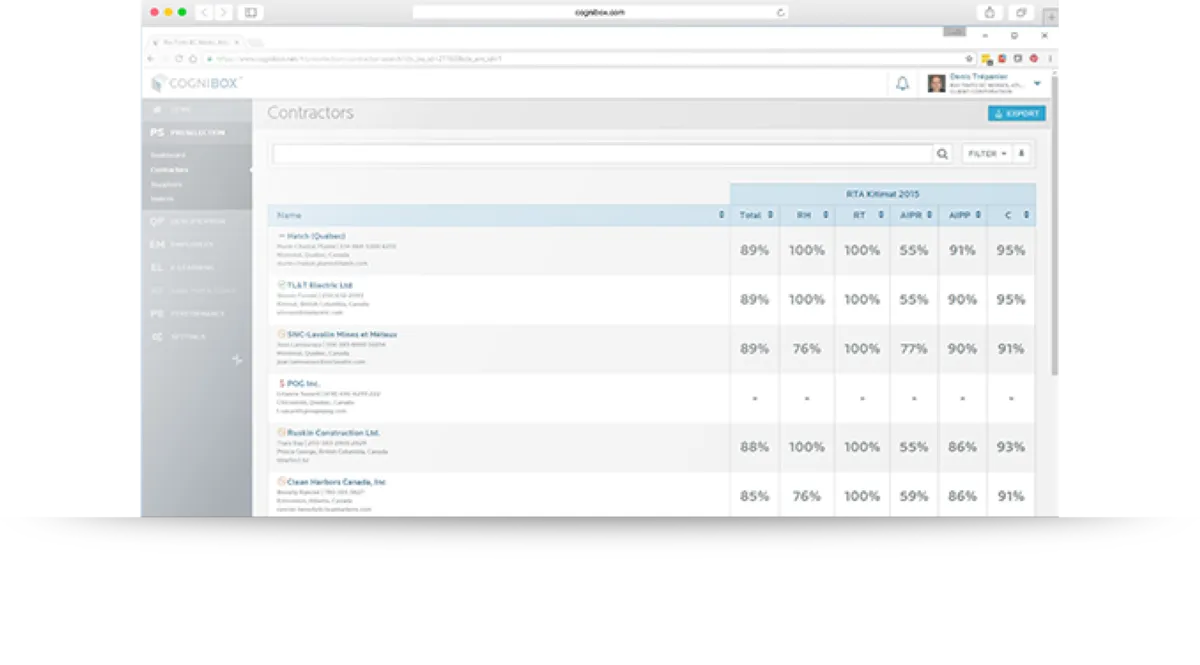Viewport: 1200px width, 665px height.
Task: Click the settings gear in sidebar
Action: (157, 337)
